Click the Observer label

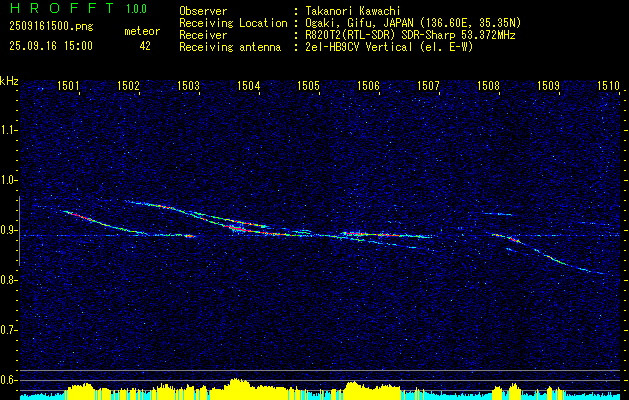[x=203, y=11]
